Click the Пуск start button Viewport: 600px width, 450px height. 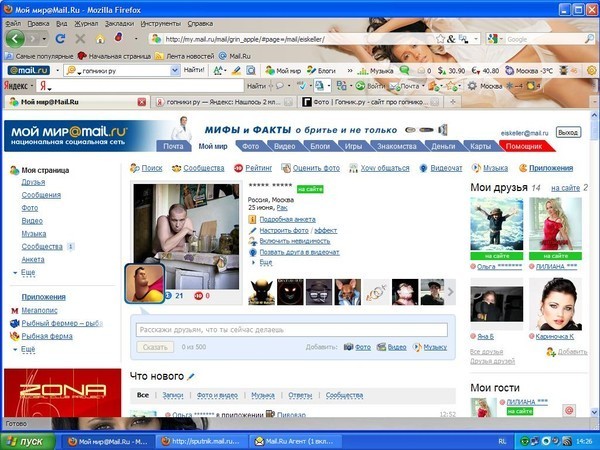[x=26, y=442]
